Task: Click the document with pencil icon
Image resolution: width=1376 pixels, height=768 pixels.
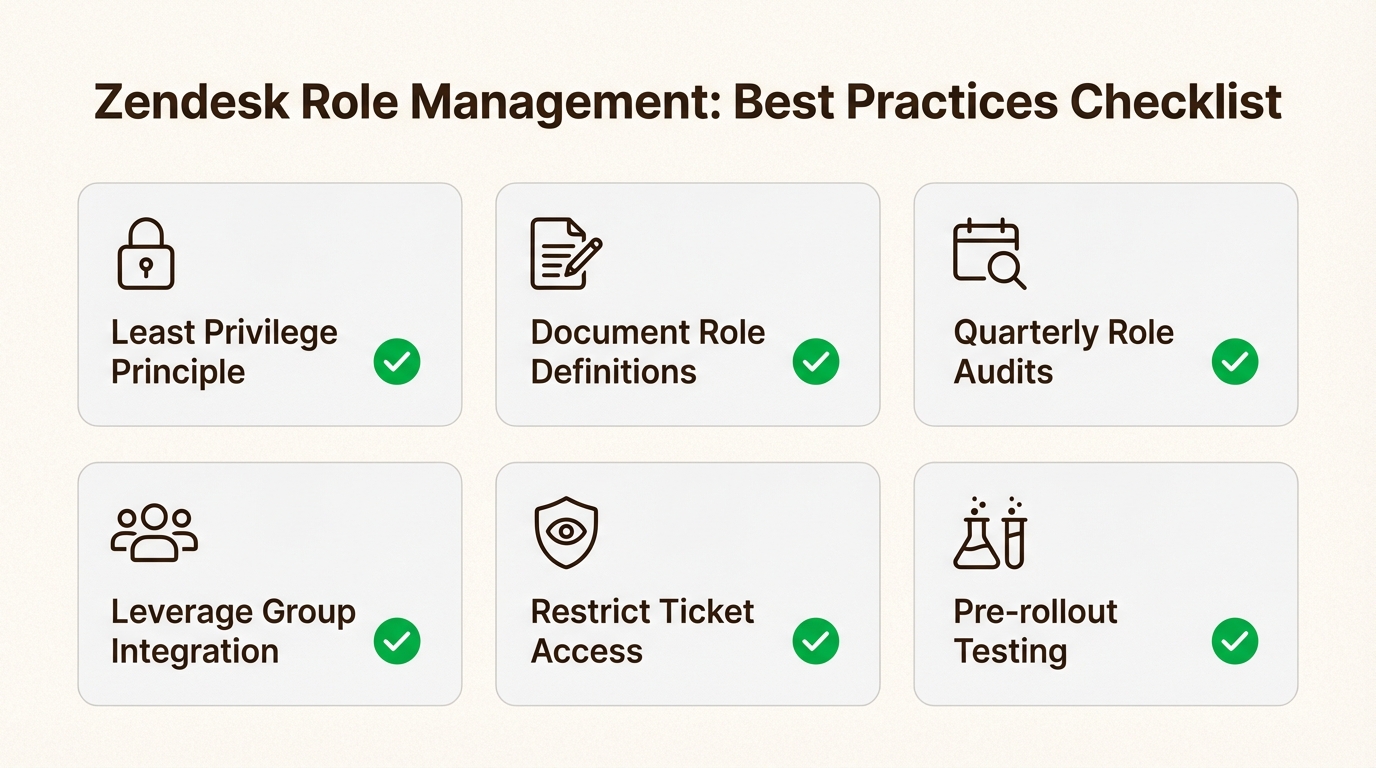Action: click(x=565, y=254)
